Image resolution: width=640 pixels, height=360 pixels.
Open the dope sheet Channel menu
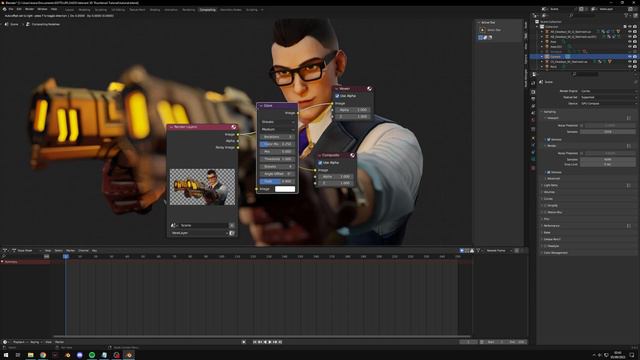tap(83, 251)
